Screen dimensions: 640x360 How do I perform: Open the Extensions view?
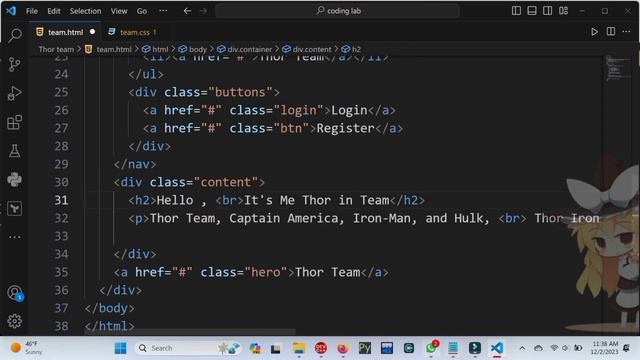[15, 122]
